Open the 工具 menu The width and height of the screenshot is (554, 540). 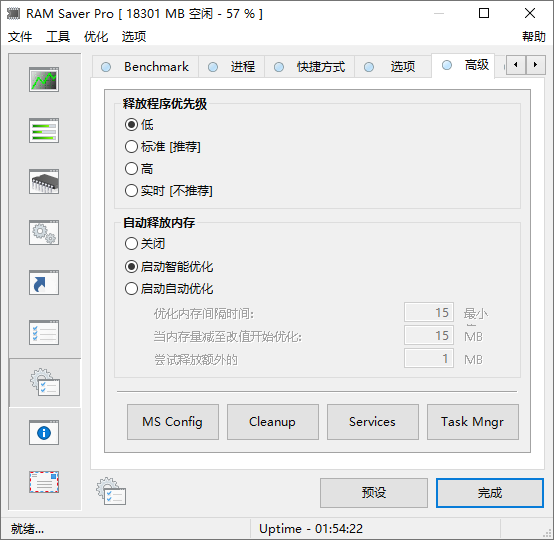(58, 36)
